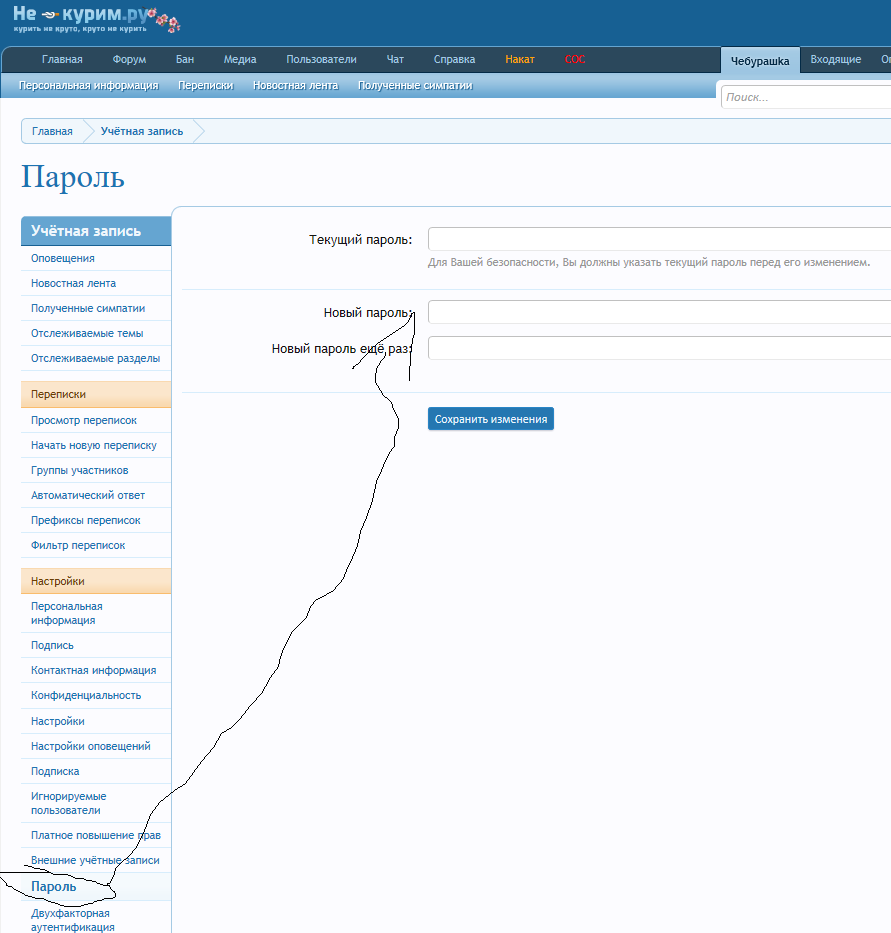Click the red СОС link

coord(575,60)
